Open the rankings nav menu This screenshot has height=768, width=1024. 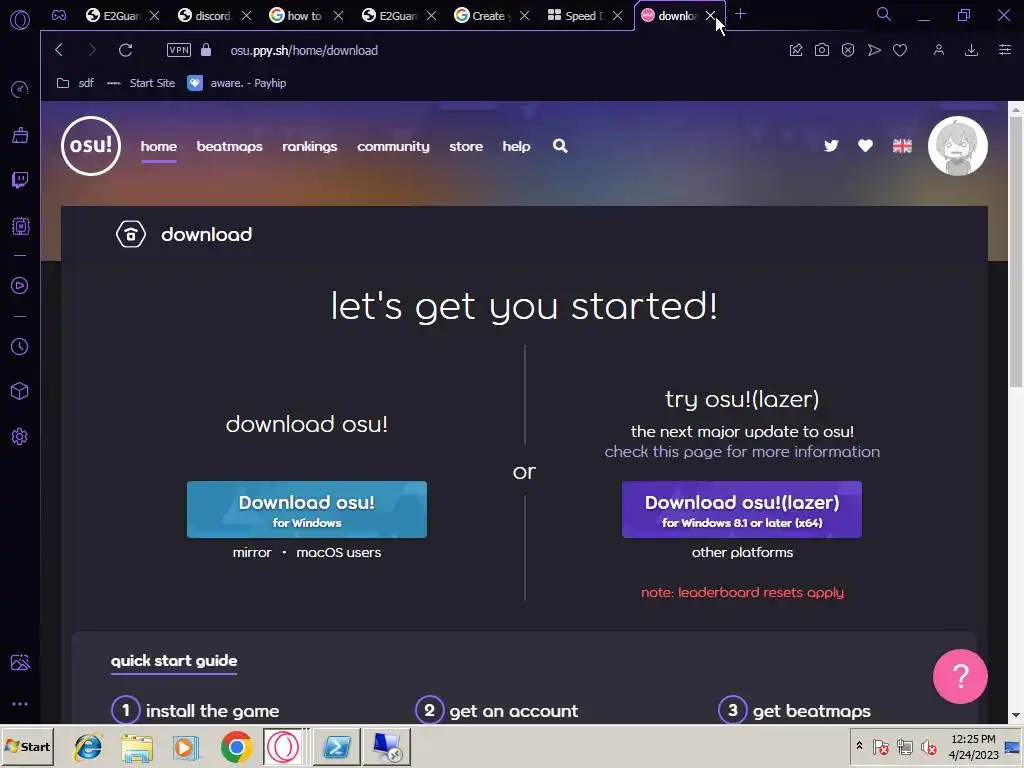pyautogui.click(x=310, y=146)
